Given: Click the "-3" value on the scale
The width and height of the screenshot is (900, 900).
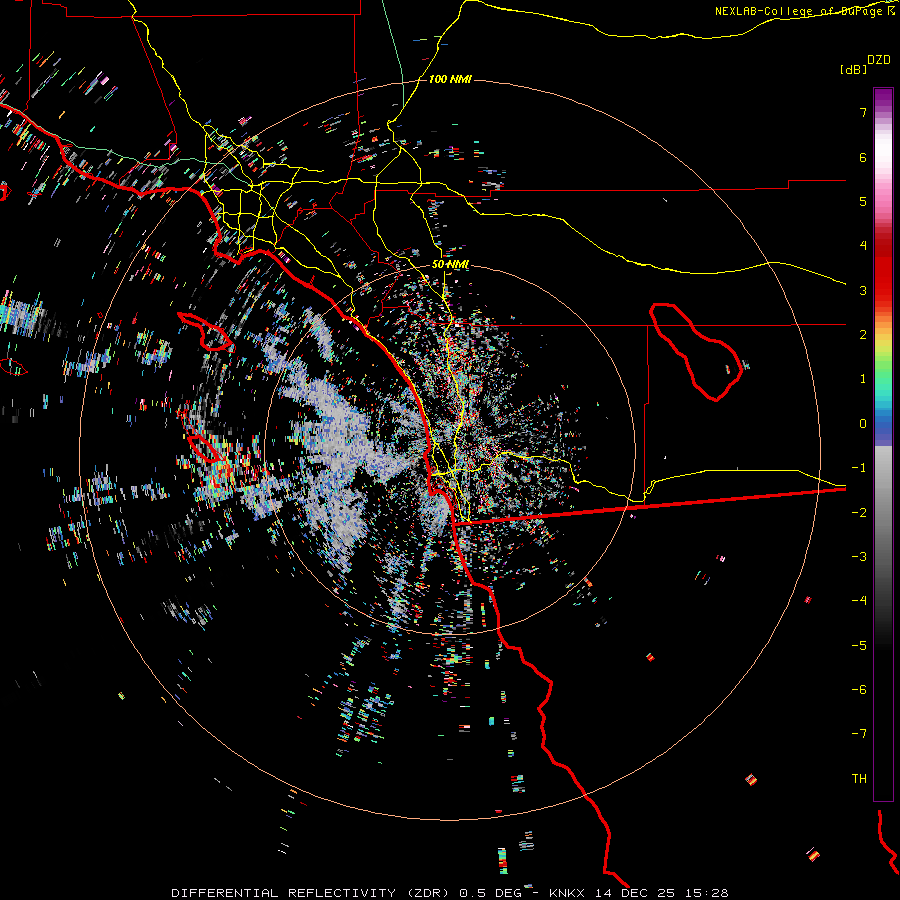Looking at the screenshot, I should pyautogui.click(x=859, y=557).
